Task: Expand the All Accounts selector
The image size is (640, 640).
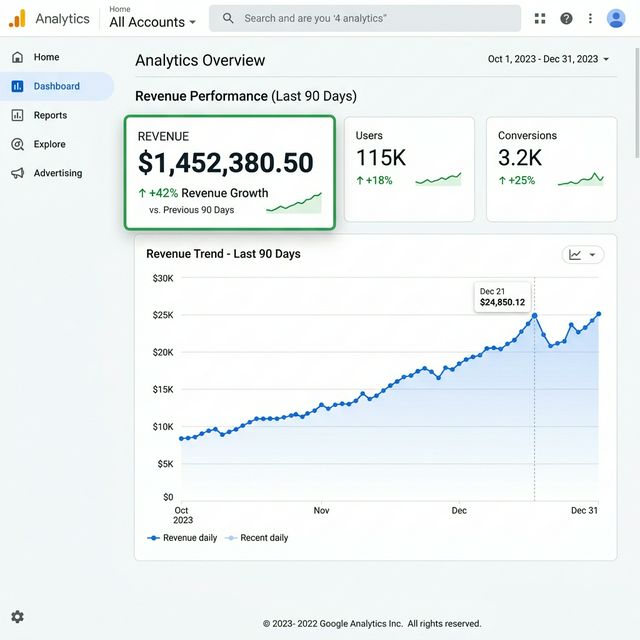Action: pyautogui.click(x=153, y=22)
